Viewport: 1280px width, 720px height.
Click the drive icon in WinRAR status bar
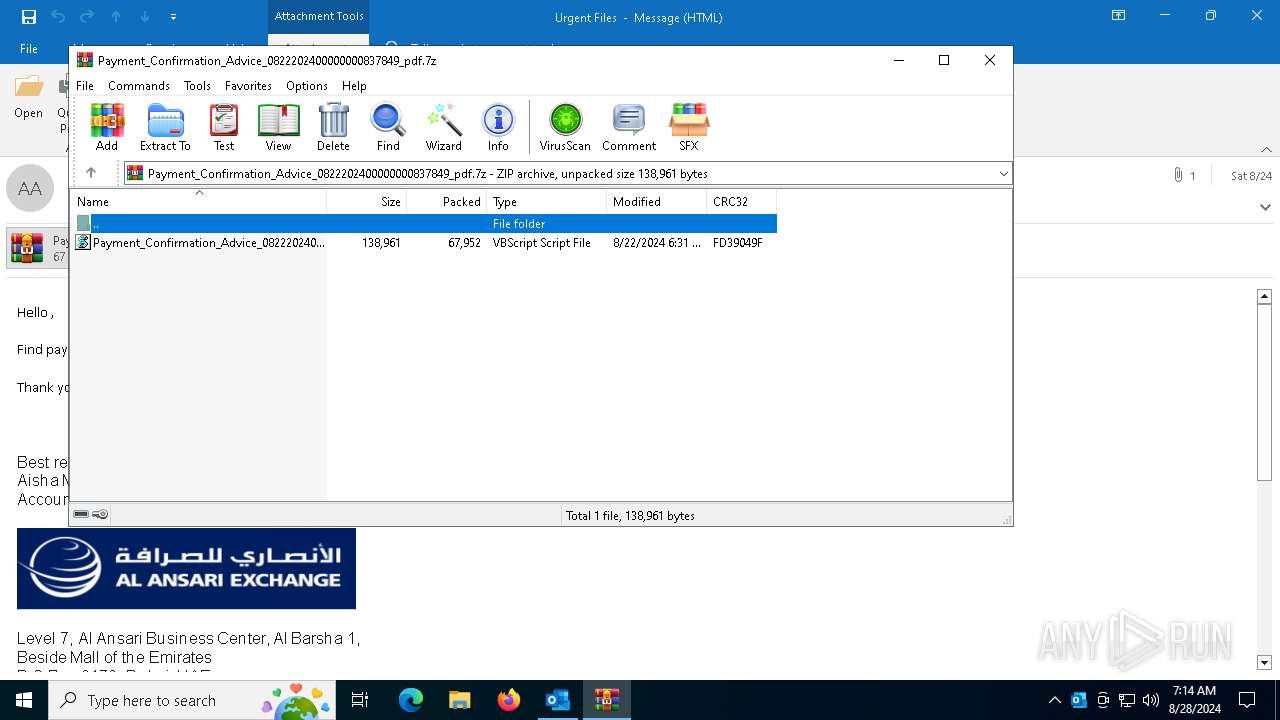pyautogui.click(x=81, y=514)
